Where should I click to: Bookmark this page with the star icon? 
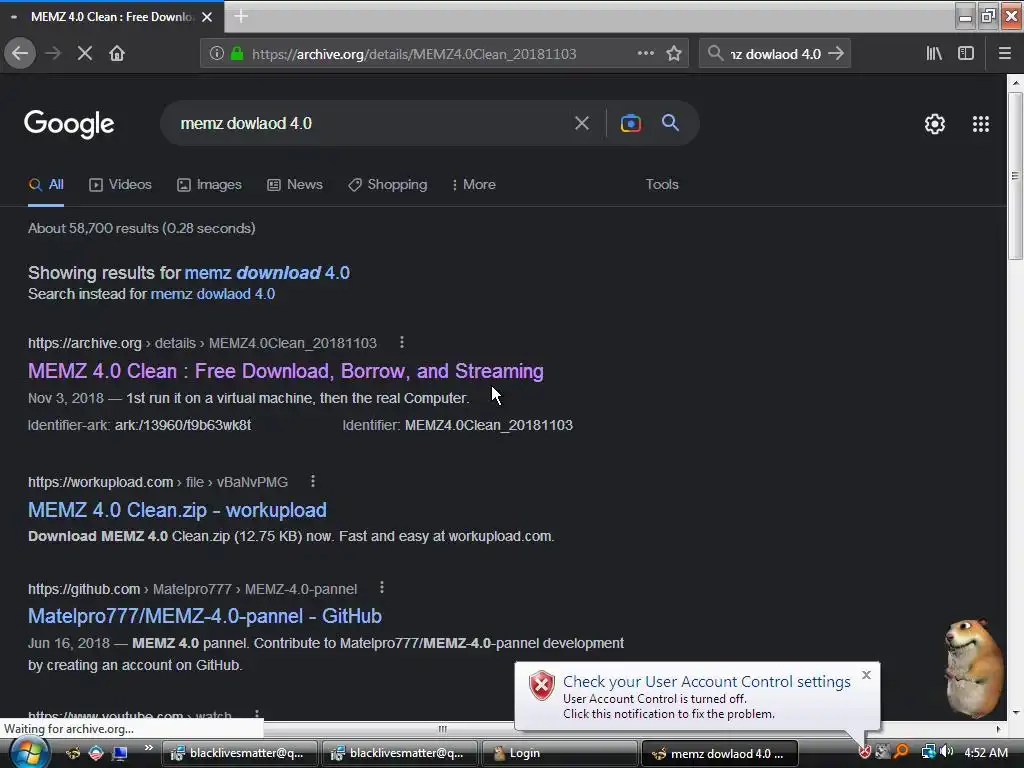(x=674, y=54)
